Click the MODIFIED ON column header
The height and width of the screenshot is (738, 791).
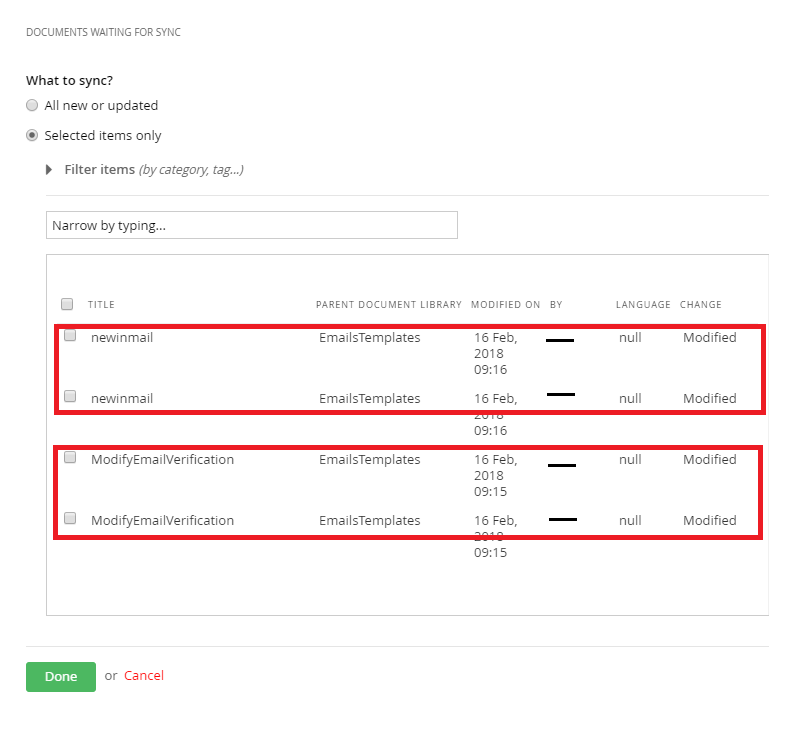pyautogui.click(x=505, y=305)
